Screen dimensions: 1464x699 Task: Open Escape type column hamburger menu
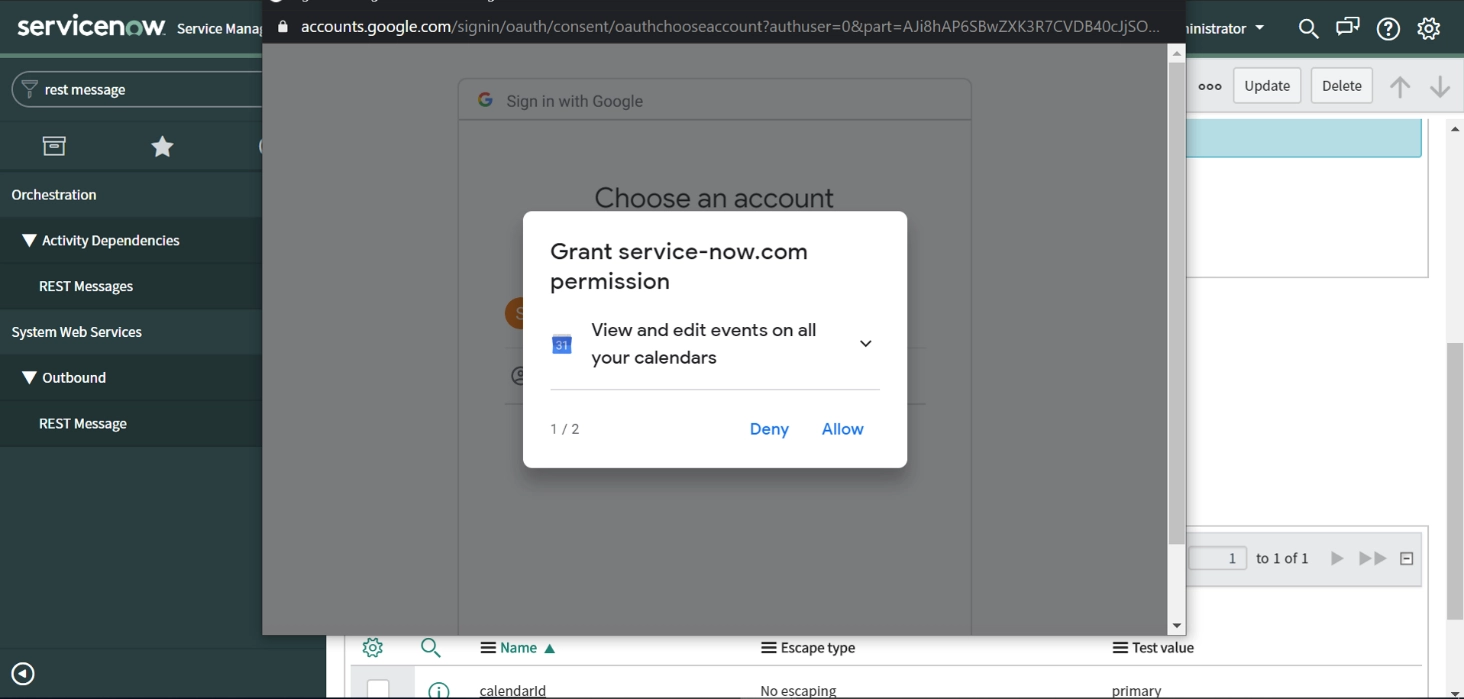point(769,648)
